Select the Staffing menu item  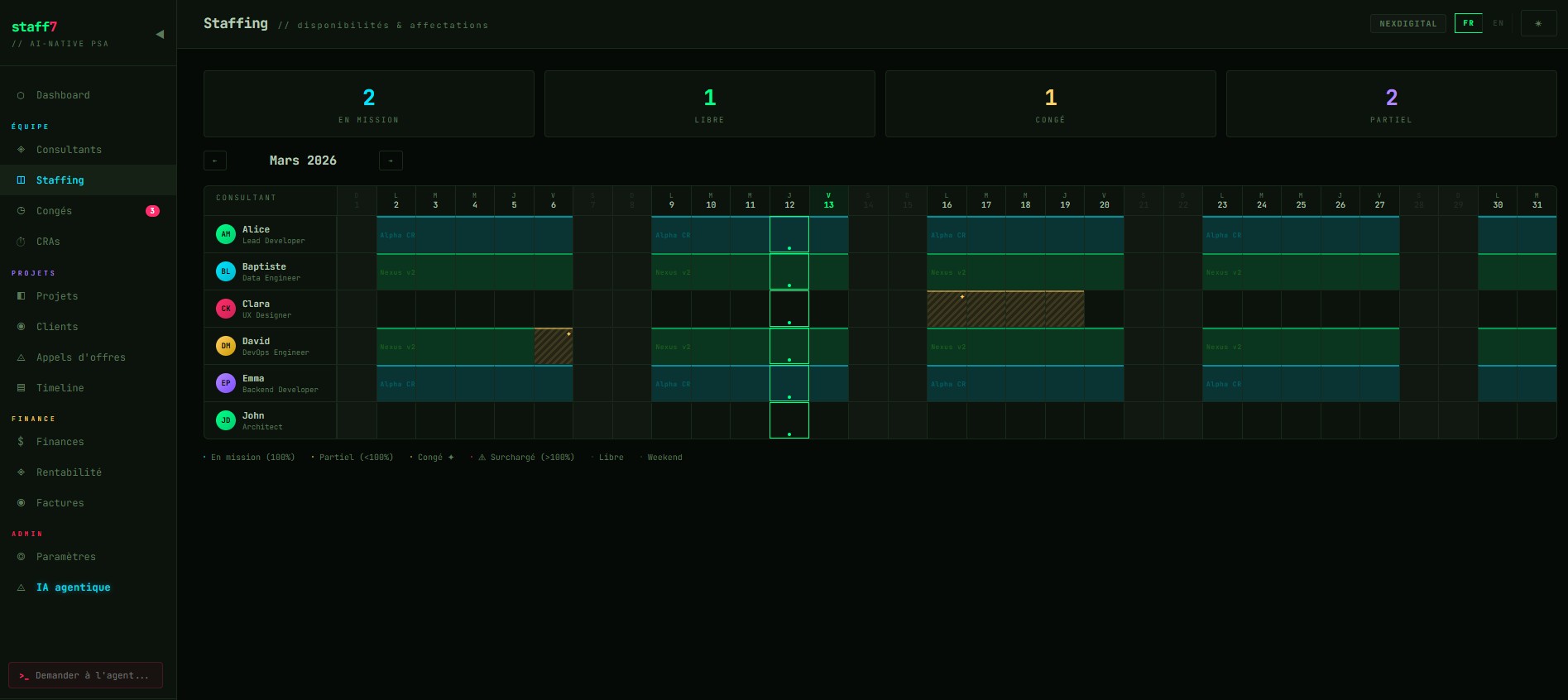click(88, 180)
